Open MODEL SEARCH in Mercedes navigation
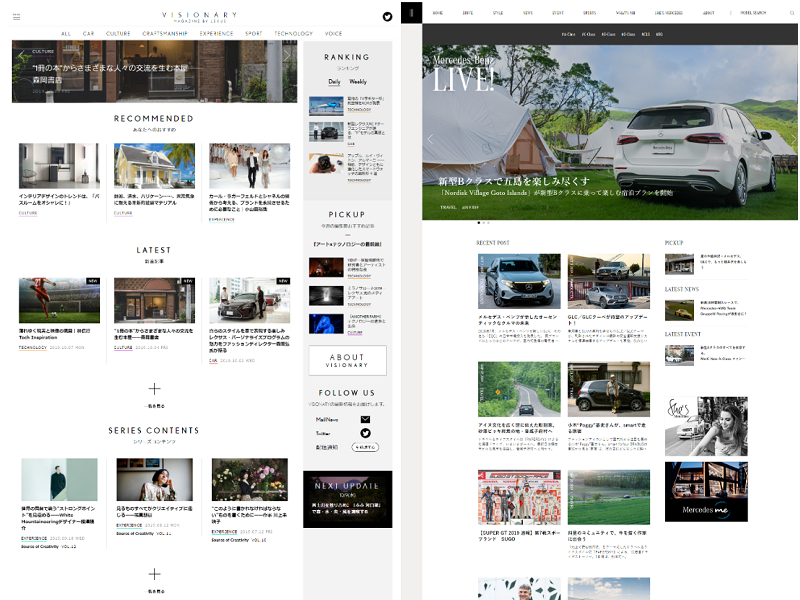 tap(753, 13)
